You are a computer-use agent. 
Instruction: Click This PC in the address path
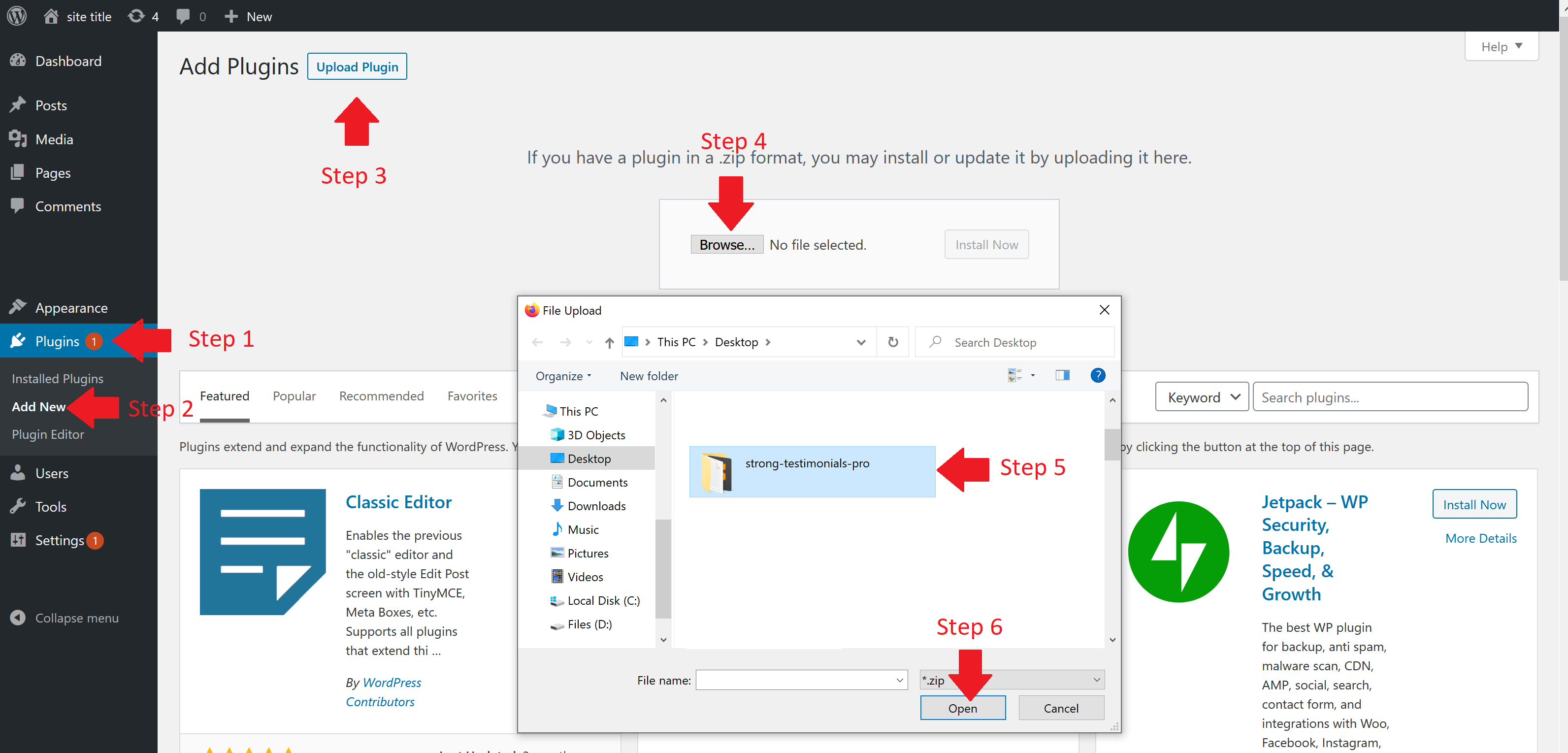676,342
